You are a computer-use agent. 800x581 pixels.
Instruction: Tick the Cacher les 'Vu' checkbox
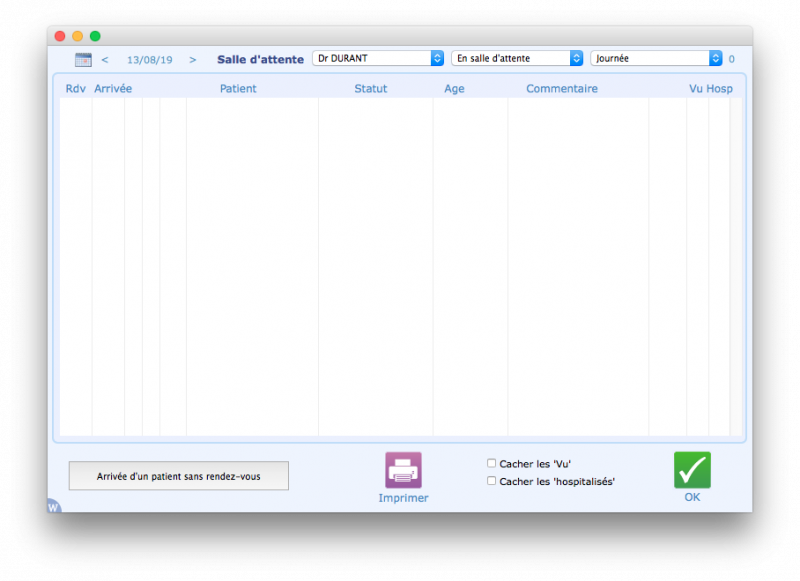tap(491, 463)
